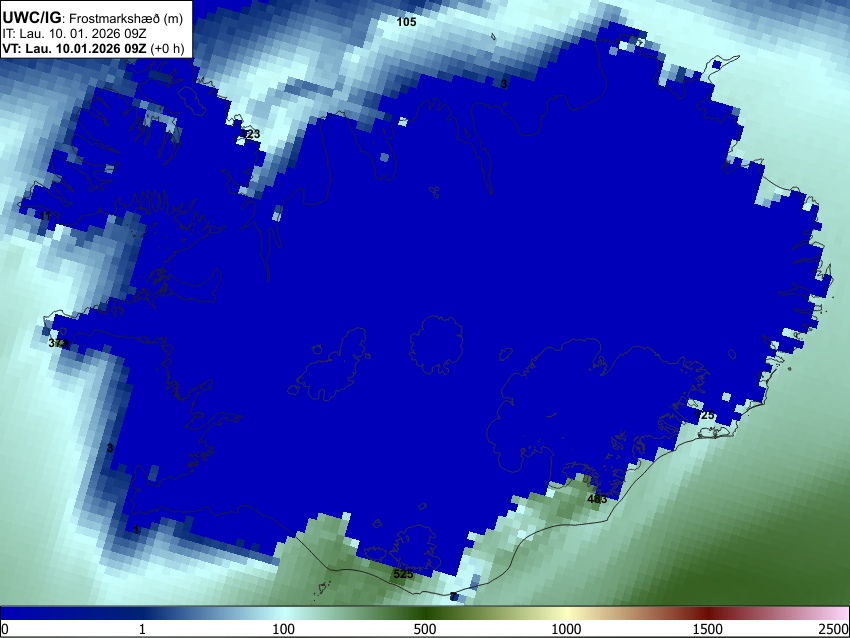This screenshot has width=850, height=638.
Task: Click the station value "3" on the southwest coast
Action: coord(110,448)
